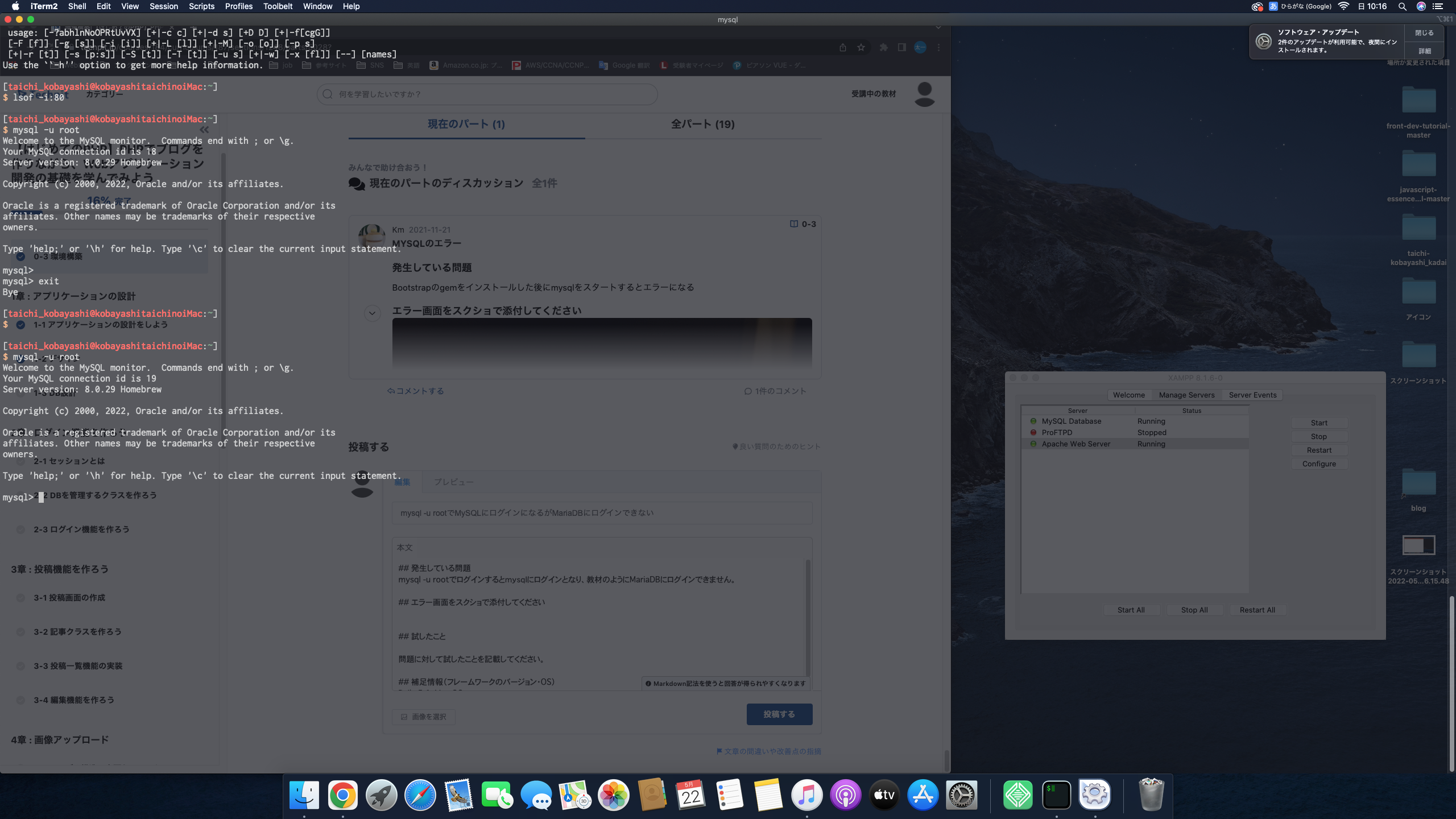Switch to the Server Events tab
This screenshot has width=1456, height=819.
pos(1252,395)
